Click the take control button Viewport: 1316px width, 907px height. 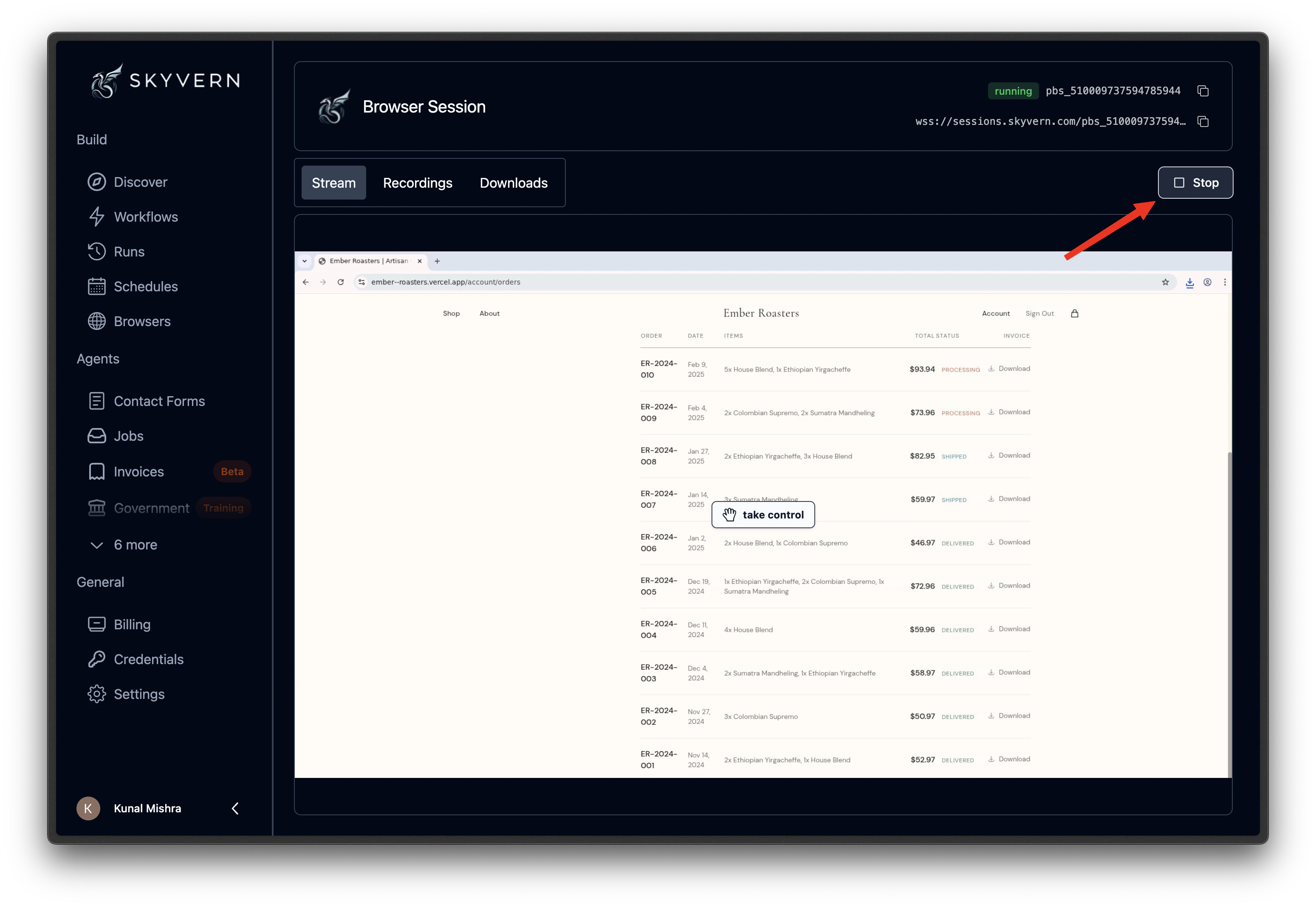coord(763,515)
